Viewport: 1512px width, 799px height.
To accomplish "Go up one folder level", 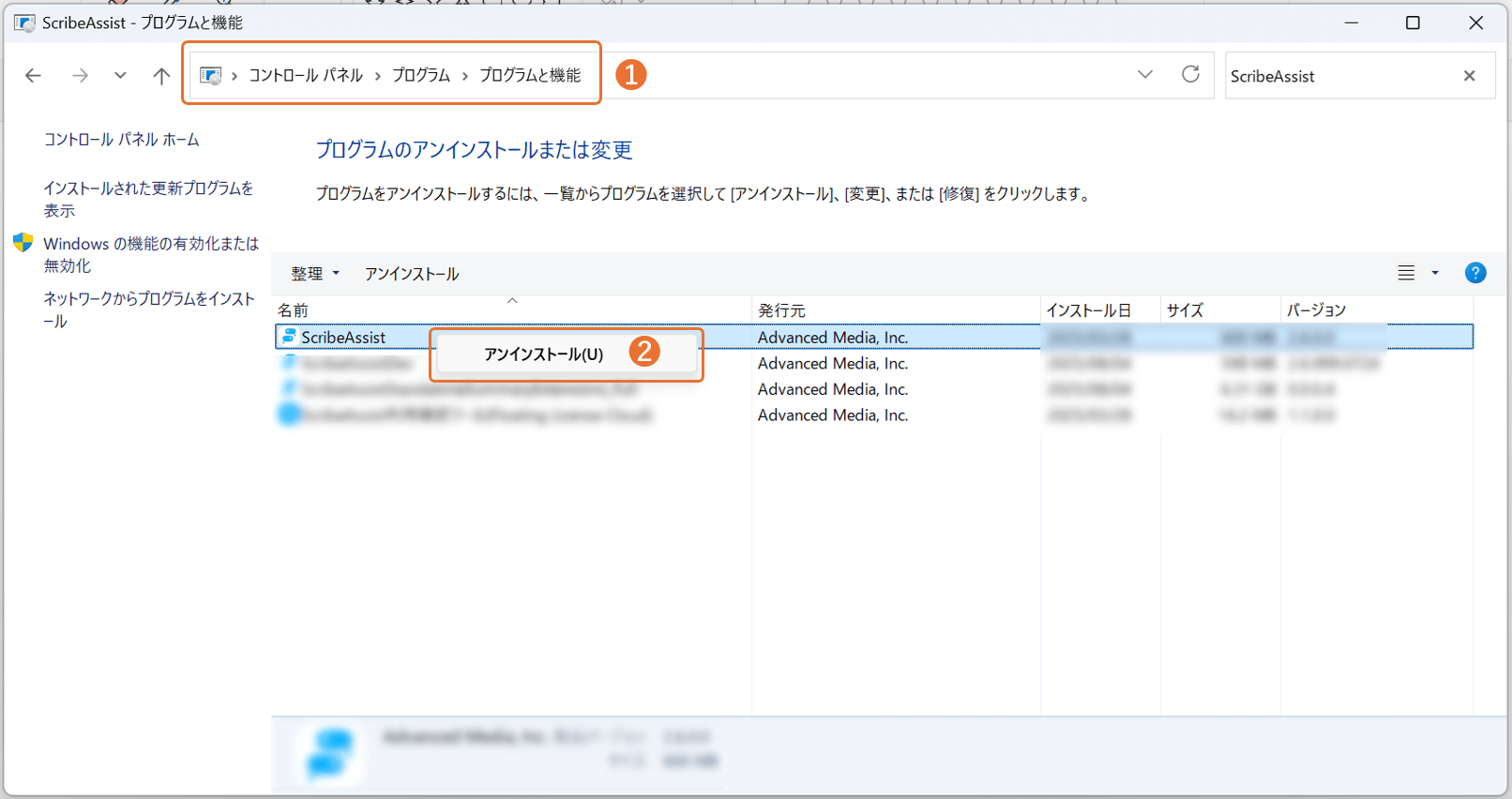I will pos(161,76).
